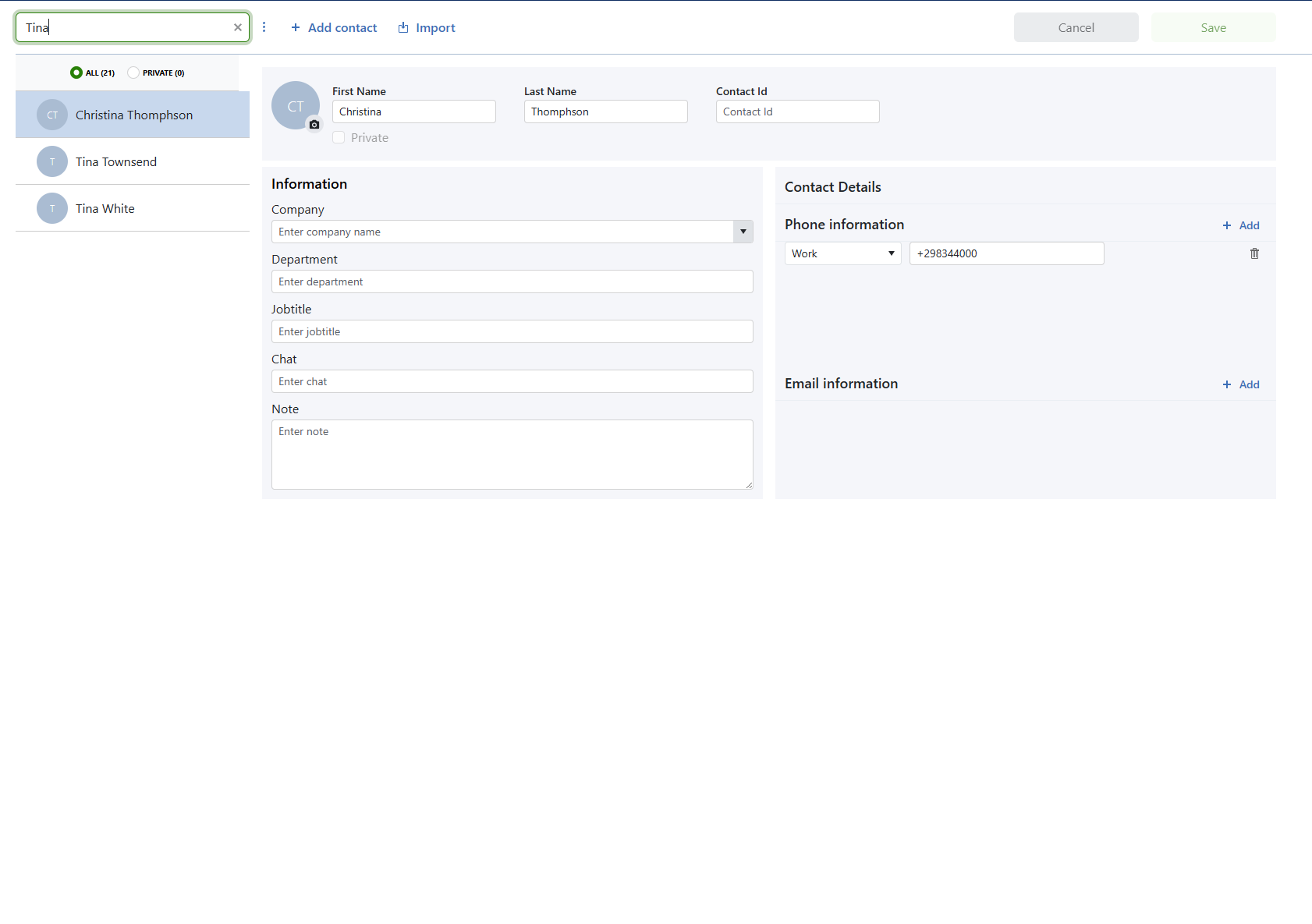Edit the Last Name field
This screenshot has height=924, width=1312.
(606, 112)
